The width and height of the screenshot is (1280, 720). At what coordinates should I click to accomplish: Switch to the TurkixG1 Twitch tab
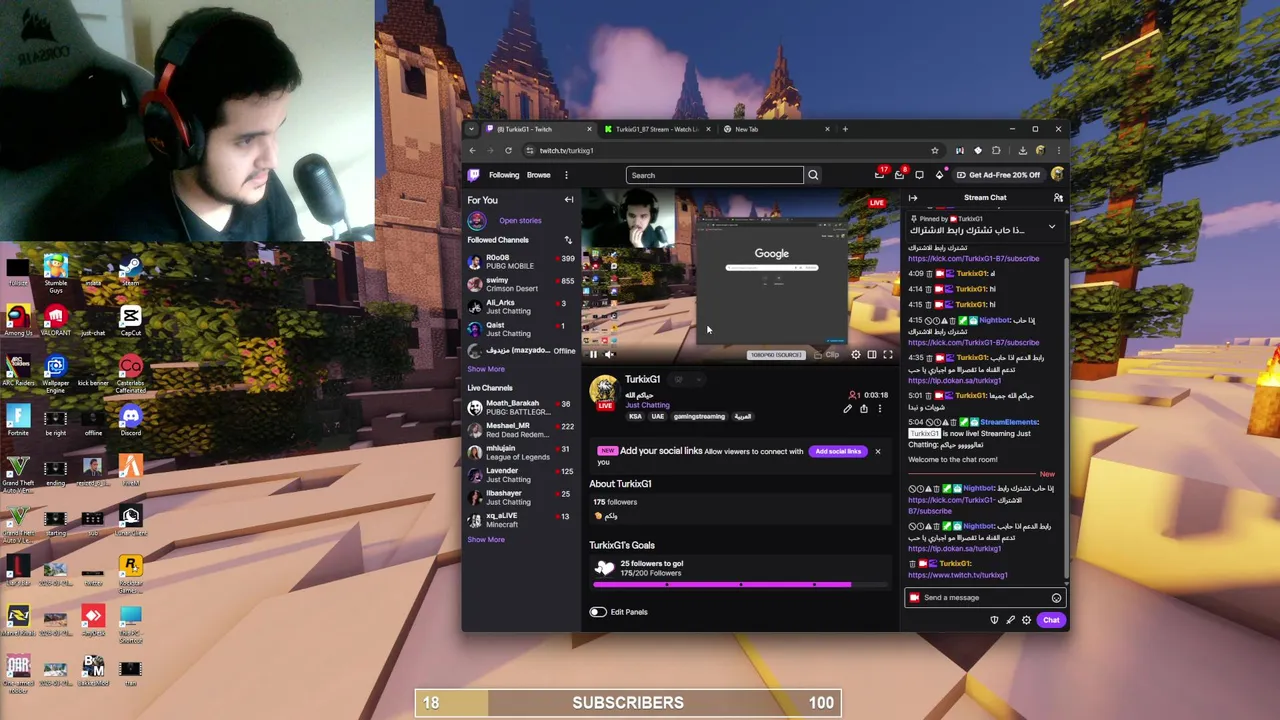point(538,129)
